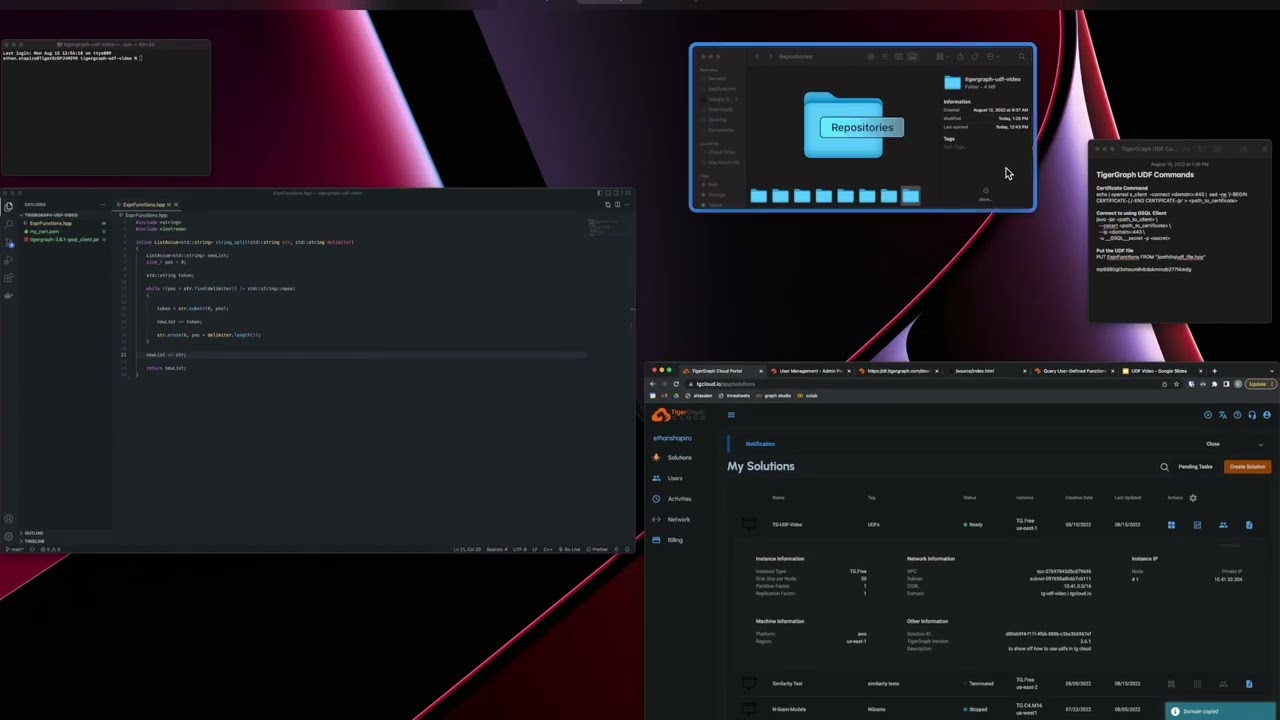Select the ExprFunctions.hpp editor tab

[x=147, y=204]
